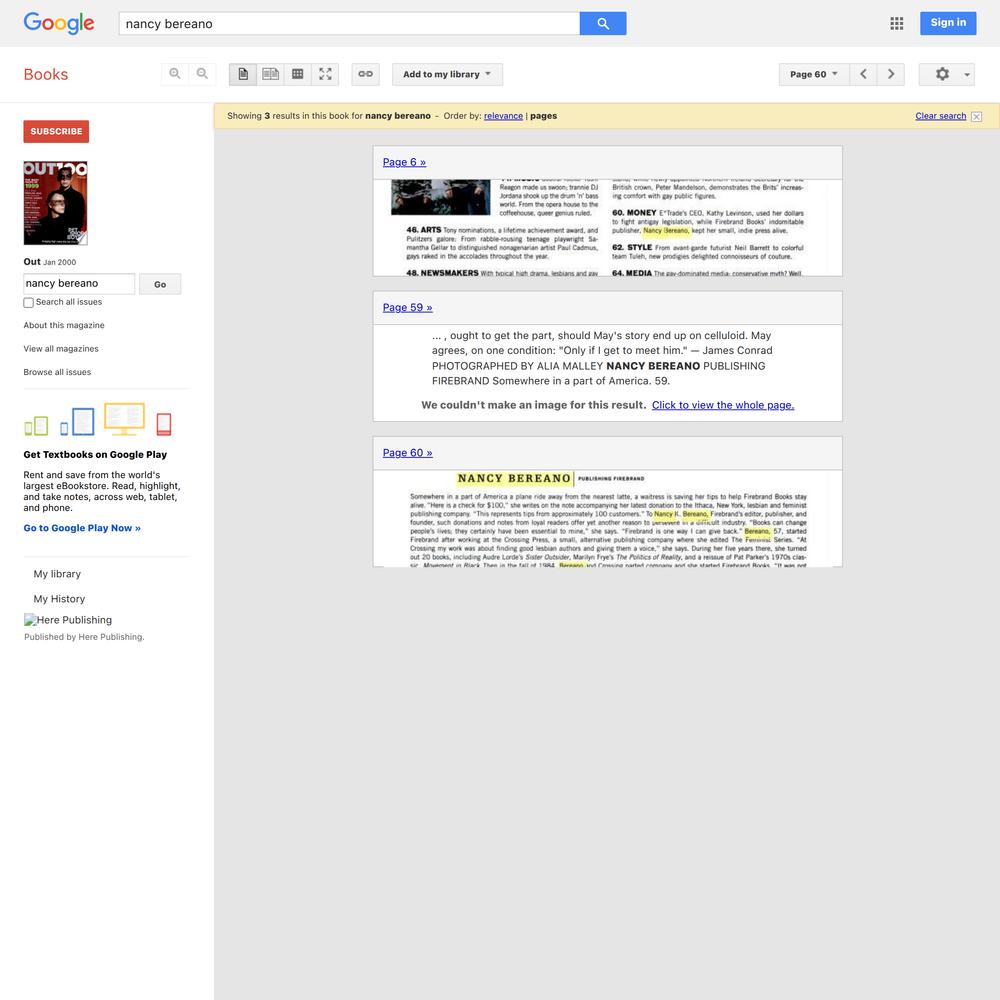Open the Google apps grid
Image resolution: width=1000 pixels, height=1000 pixels.
(x=897, y=23)
